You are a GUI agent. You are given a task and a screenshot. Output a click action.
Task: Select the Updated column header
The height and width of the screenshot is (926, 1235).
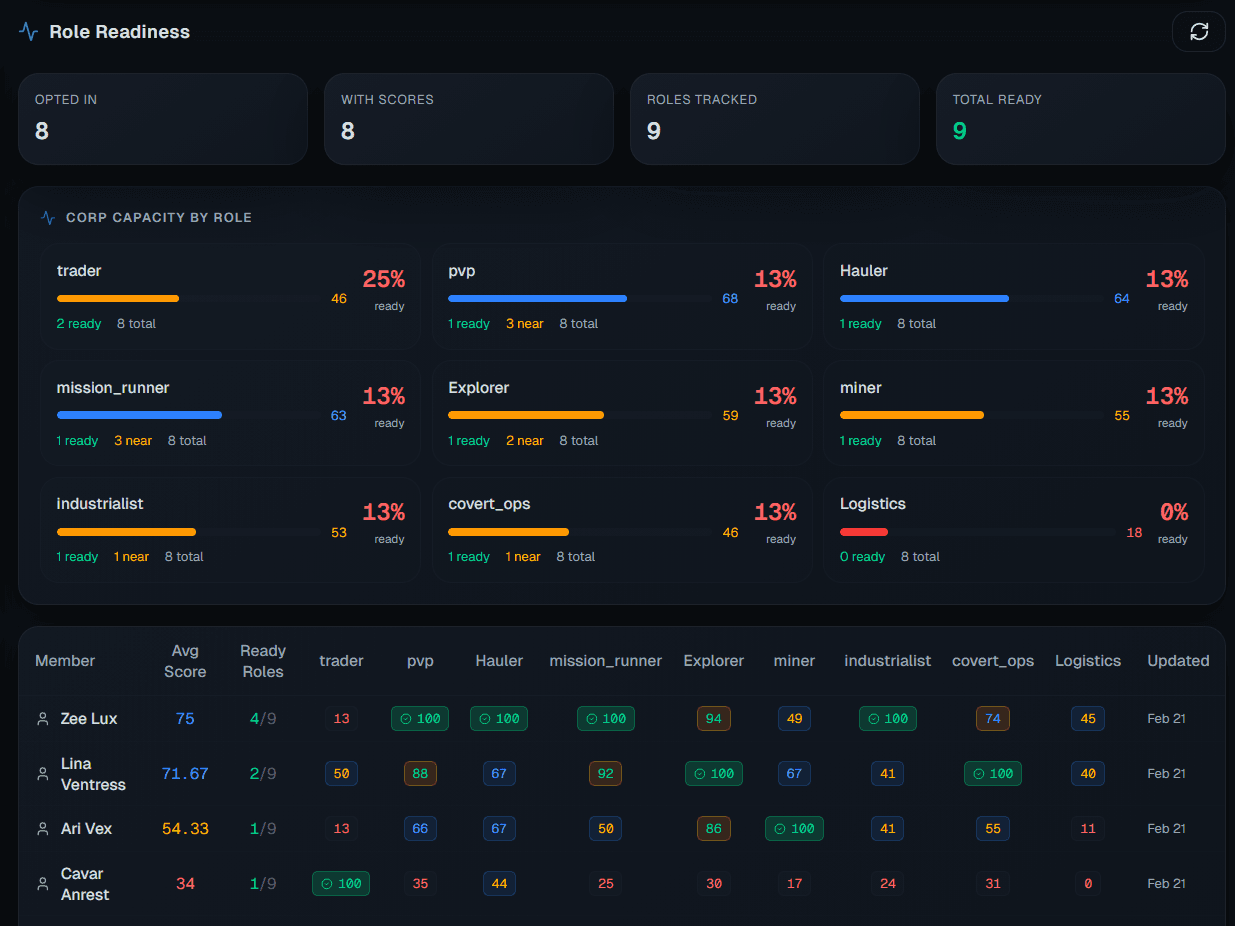1178,660
